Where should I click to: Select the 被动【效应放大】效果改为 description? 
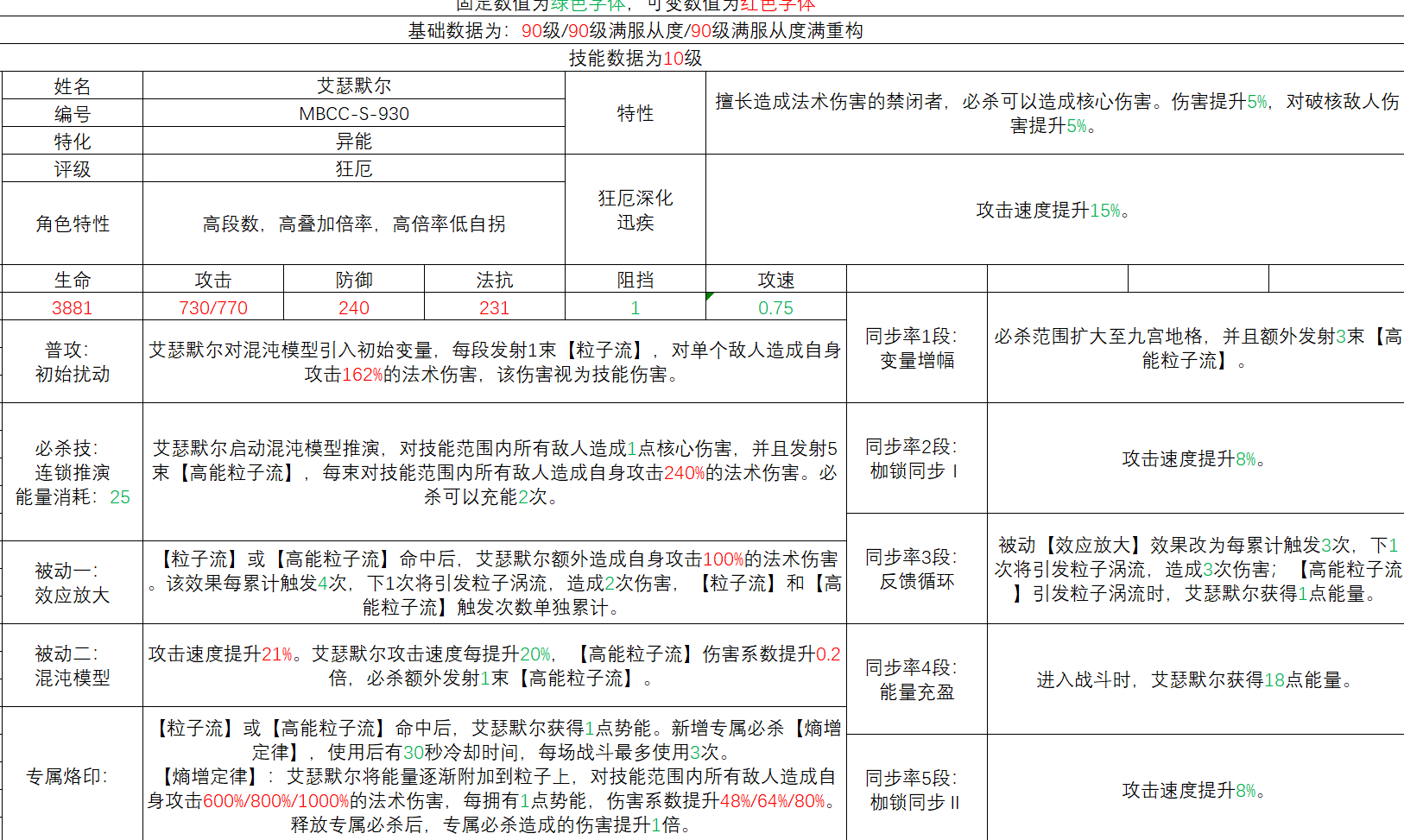coord(1196,569)
